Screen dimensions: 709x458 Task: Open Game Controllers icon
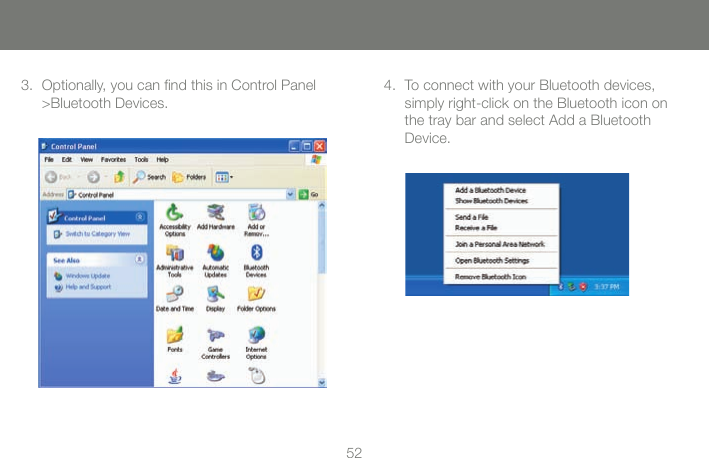[216, 343]
